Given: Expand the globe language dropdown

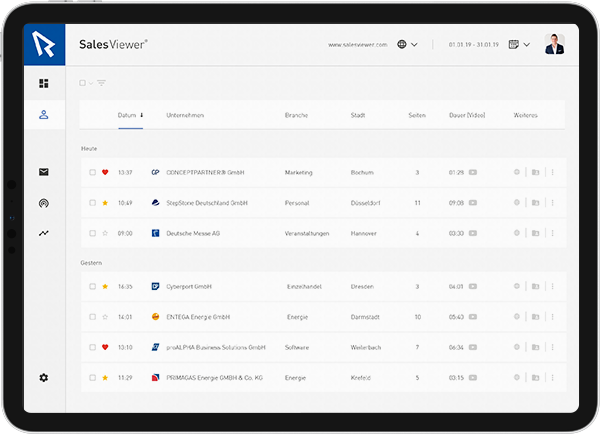Looking at the screenshot, I should pyautogui.click(x=406, y=45).
